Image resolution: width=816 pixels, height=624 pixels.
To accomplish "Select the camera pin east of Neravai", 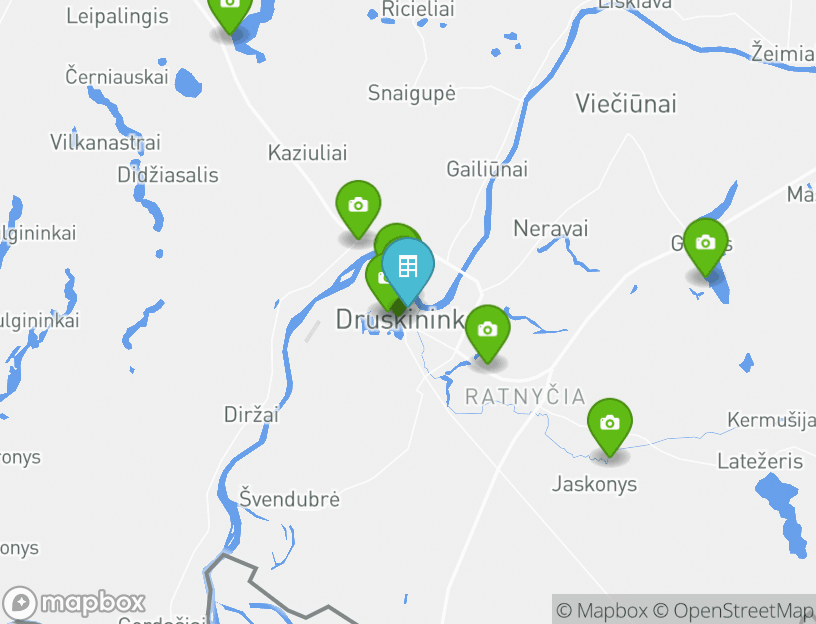I will click(706, 246).
